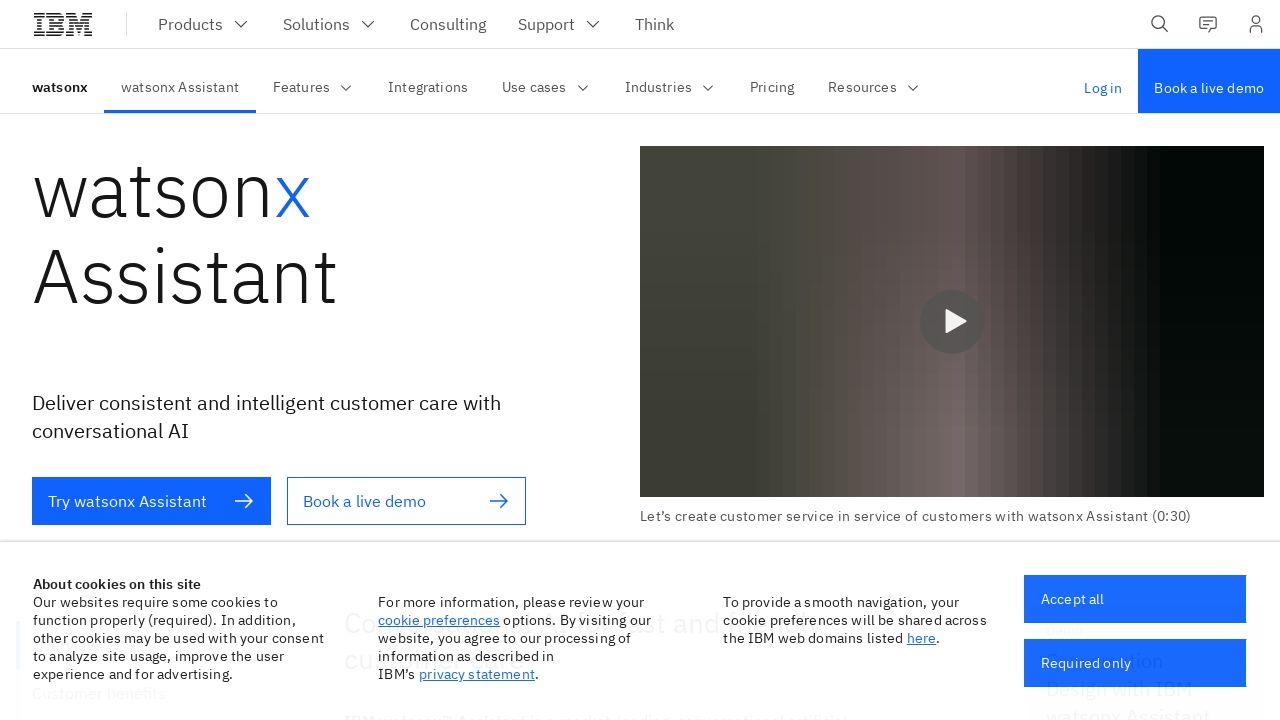Expand the Support menu
The image size is (1280, 720).
559,24
